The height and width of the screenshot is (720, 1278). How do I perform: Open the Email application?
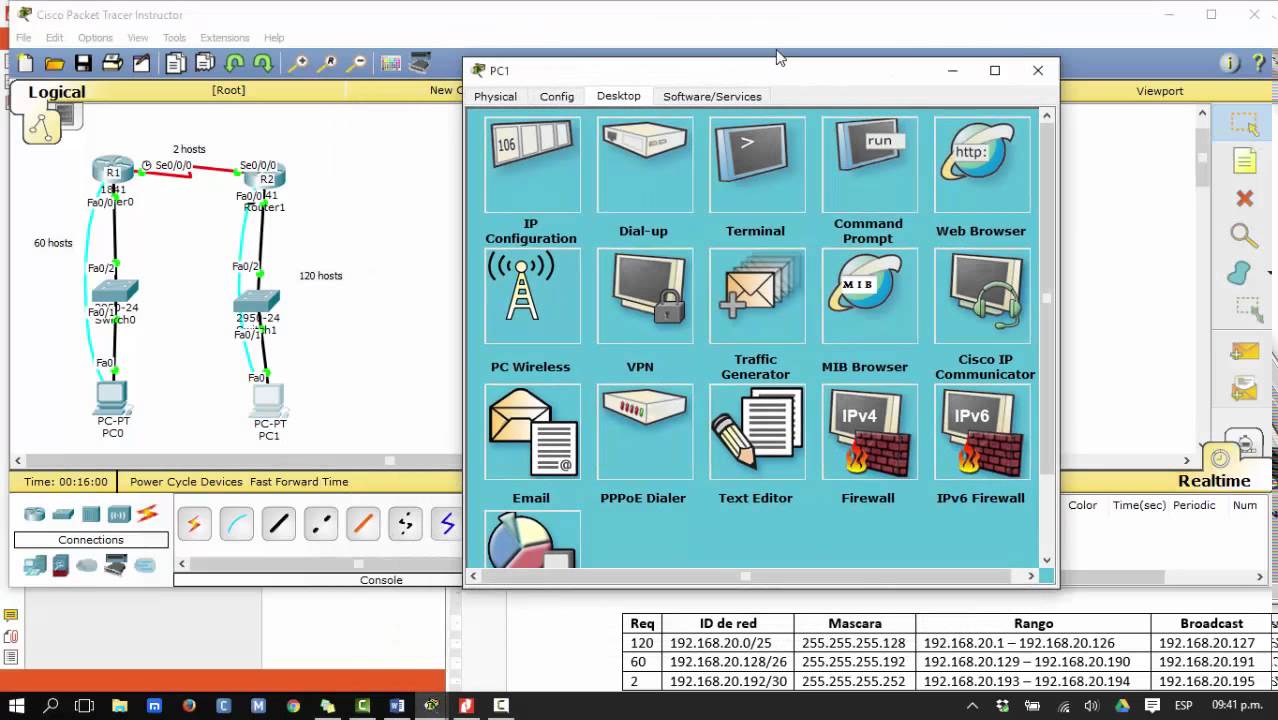click(x=532, y=432)
